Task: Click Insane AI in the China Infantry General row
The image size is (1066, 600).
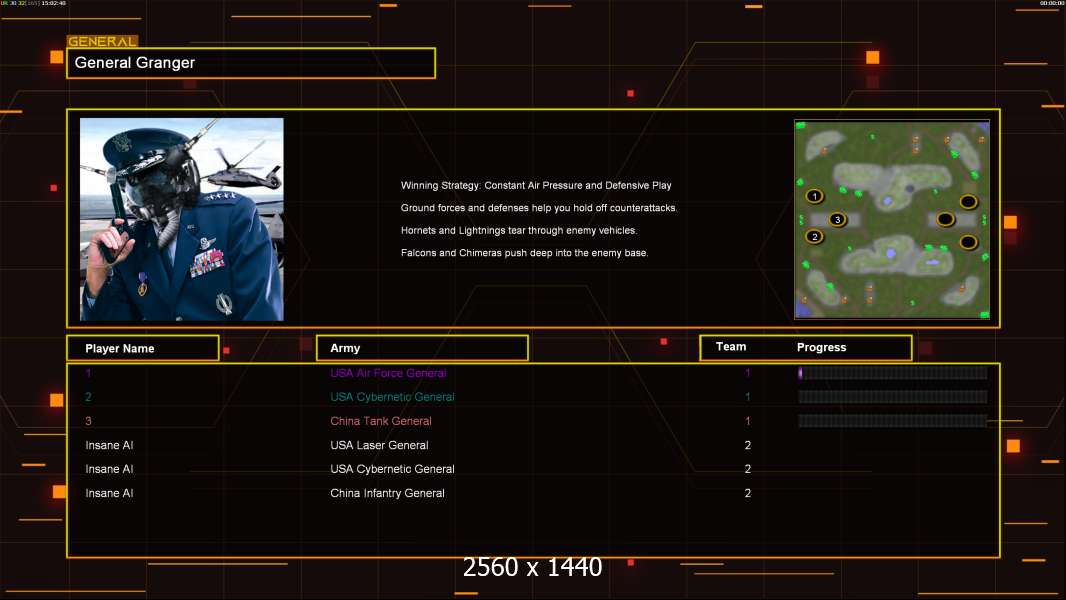Action: click(x=109, y=493)
